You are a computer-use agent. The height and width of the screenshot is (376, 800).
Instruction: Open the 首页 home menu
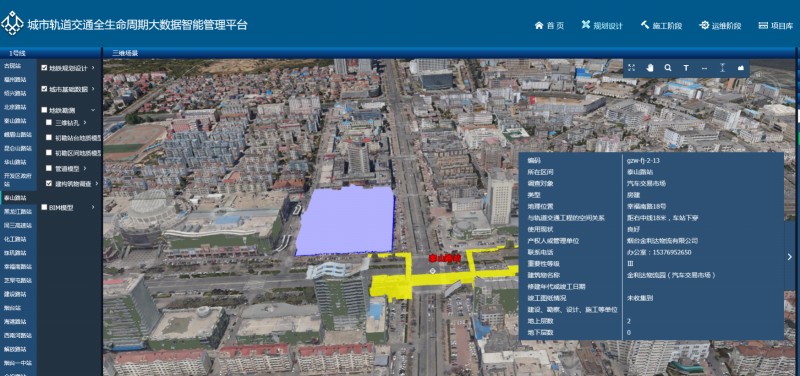coord(549,26)
